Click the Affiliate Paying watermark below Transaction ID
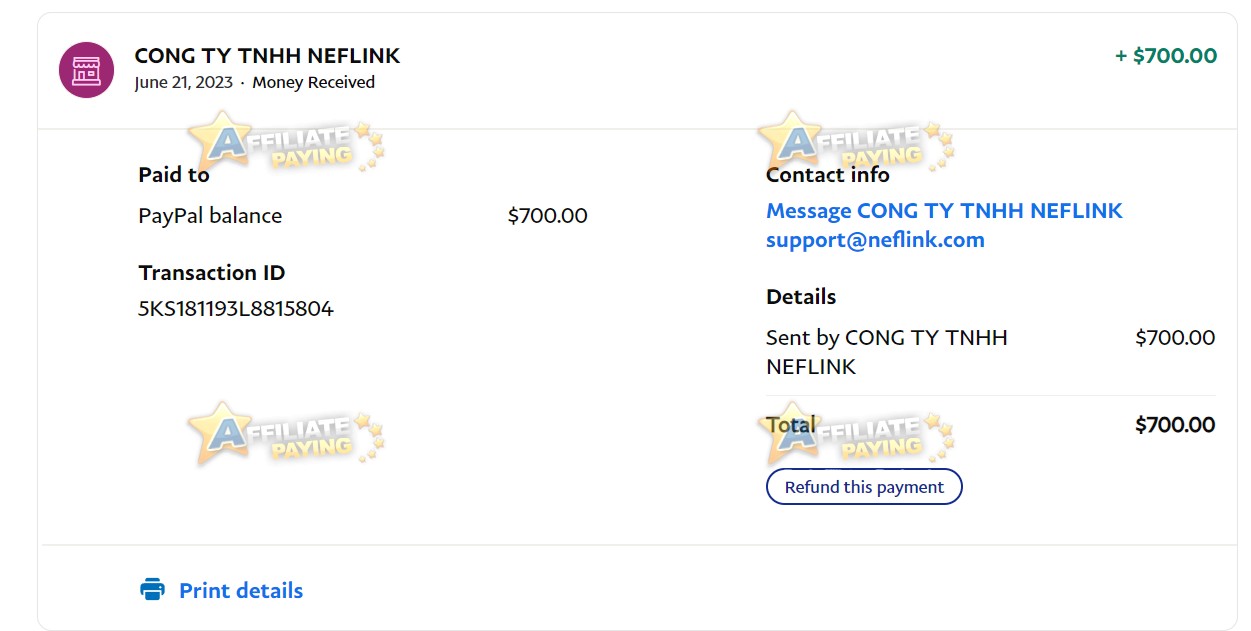The image size is (1251, 631). pyautogui.click(x=285, y=433)
